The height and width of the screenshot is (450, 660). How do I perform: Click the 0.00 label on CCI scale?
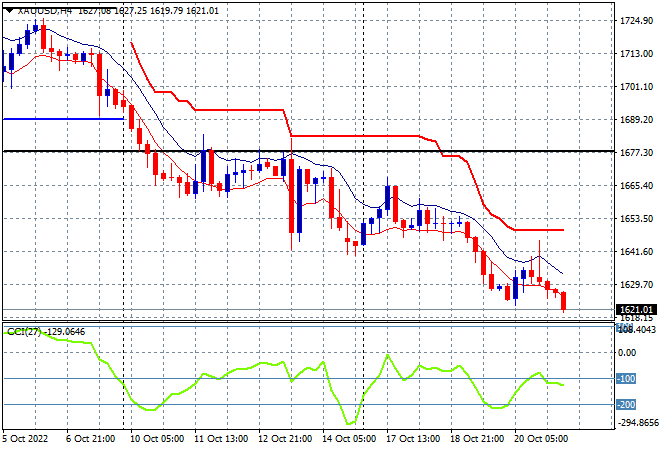pos(628,352)
